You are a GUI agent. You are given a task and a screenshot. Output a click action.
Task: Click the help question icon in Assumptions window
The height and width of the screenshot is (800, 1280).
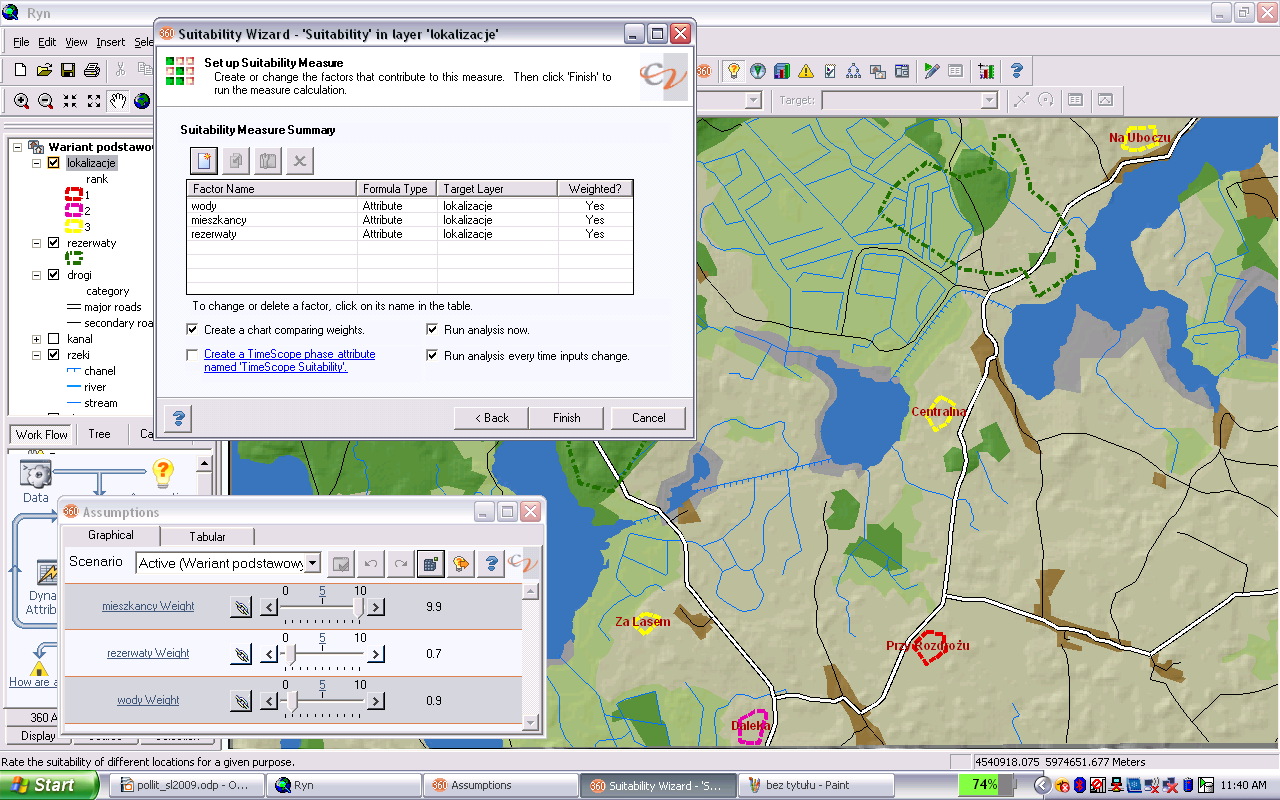coord(491,563)
